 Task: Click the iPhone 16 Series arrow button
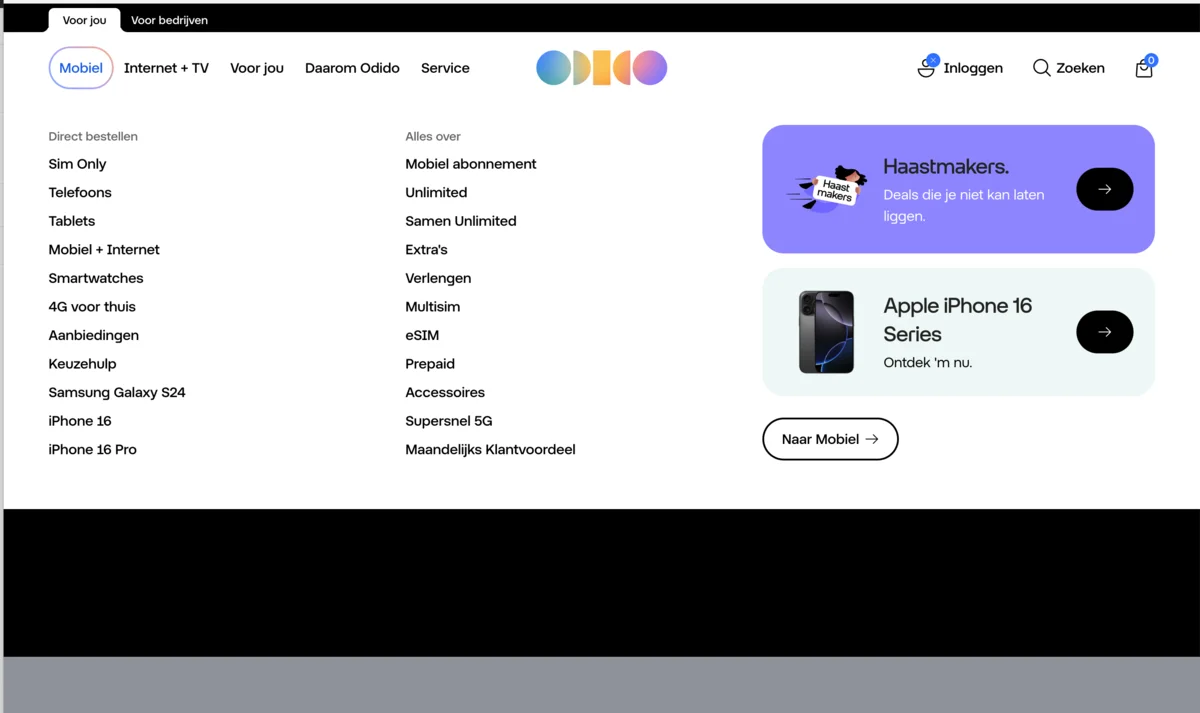[x=1104, y=332]
